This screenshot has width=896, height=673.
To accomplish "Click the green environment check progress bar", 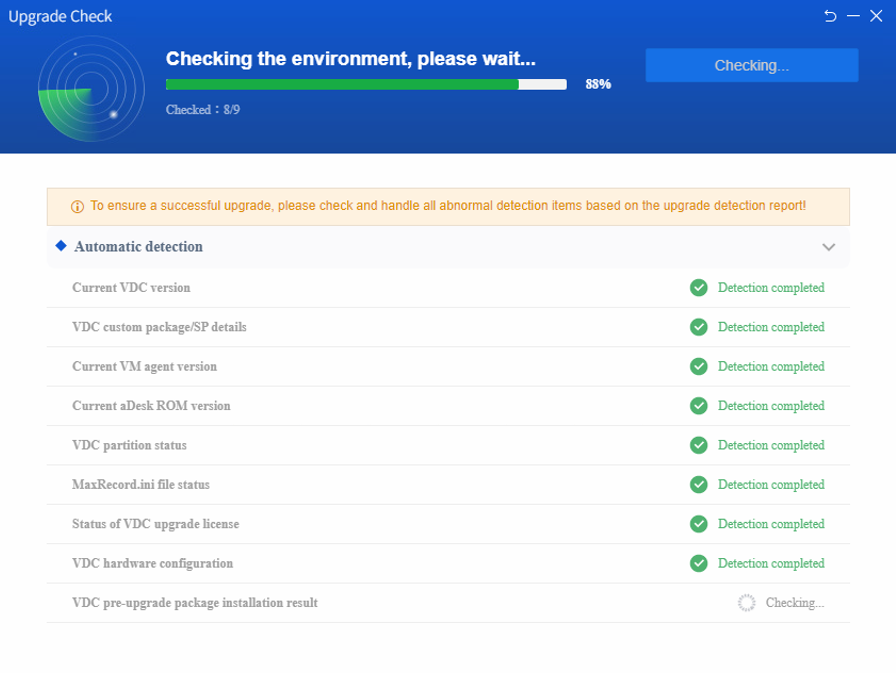I will pos(366,85).
